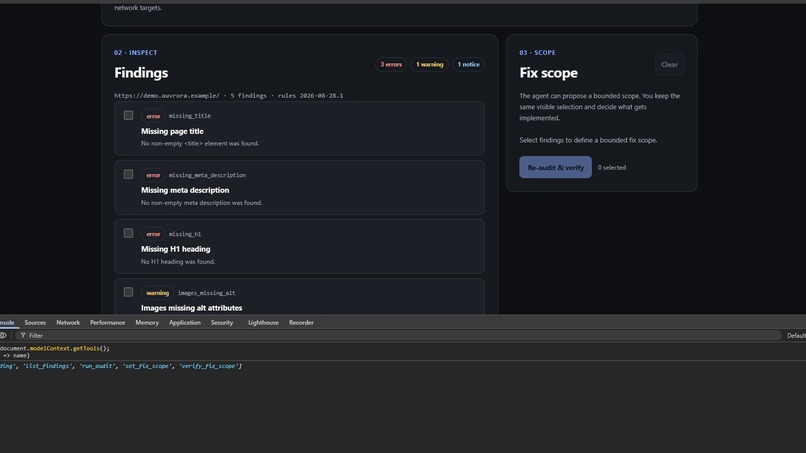Click the 0 selected counter
This screenshot has height=453, width=806.
[612, 168]
